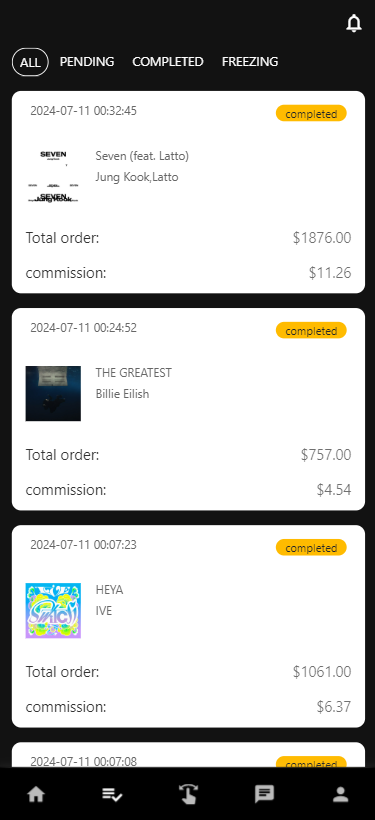
Task: Open the Seven (feat. Latto) song title
Action: (x=142, y=156)
